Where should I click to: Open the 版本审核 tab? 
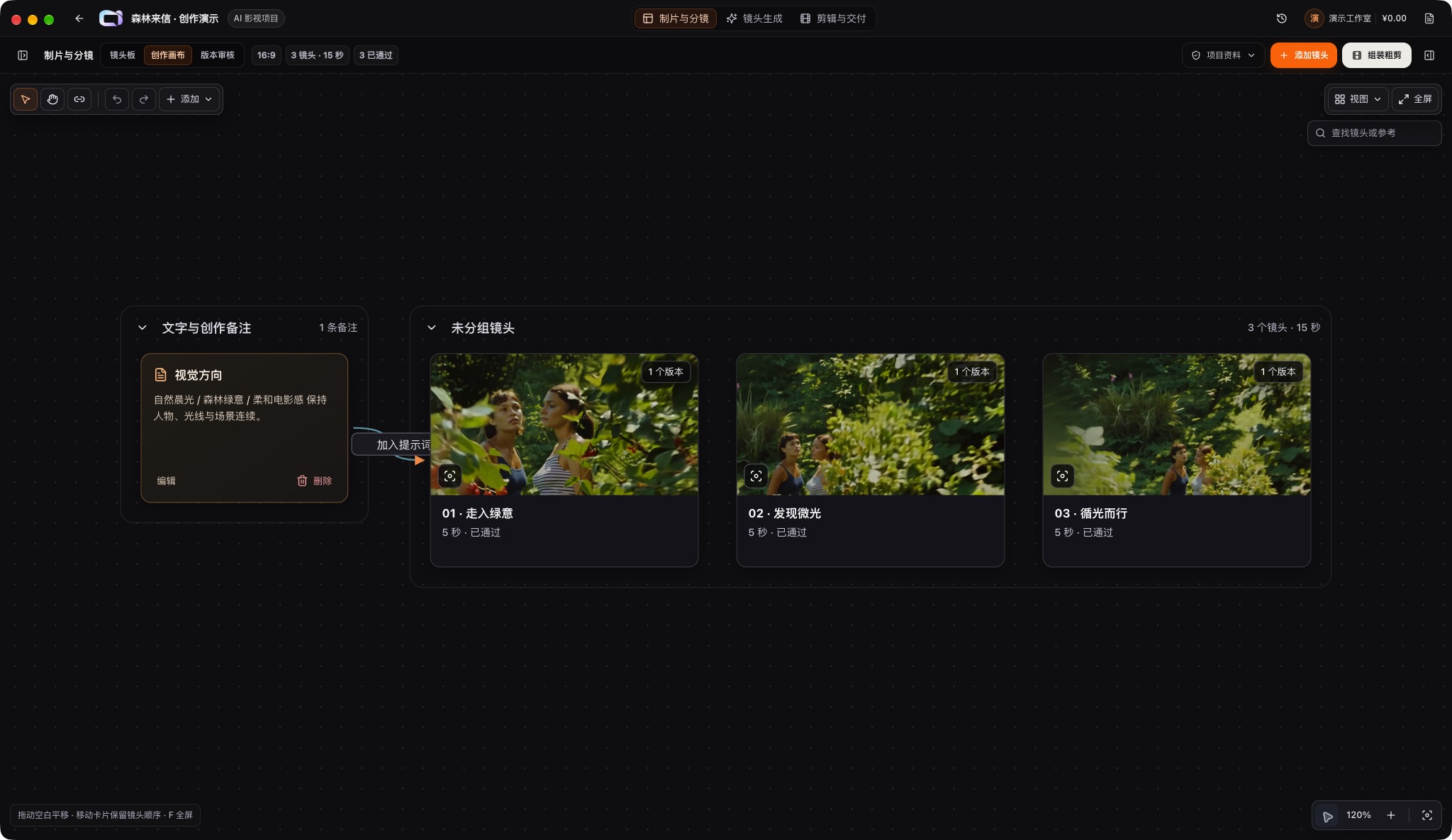pyautogui.click(x=218, y=55)
